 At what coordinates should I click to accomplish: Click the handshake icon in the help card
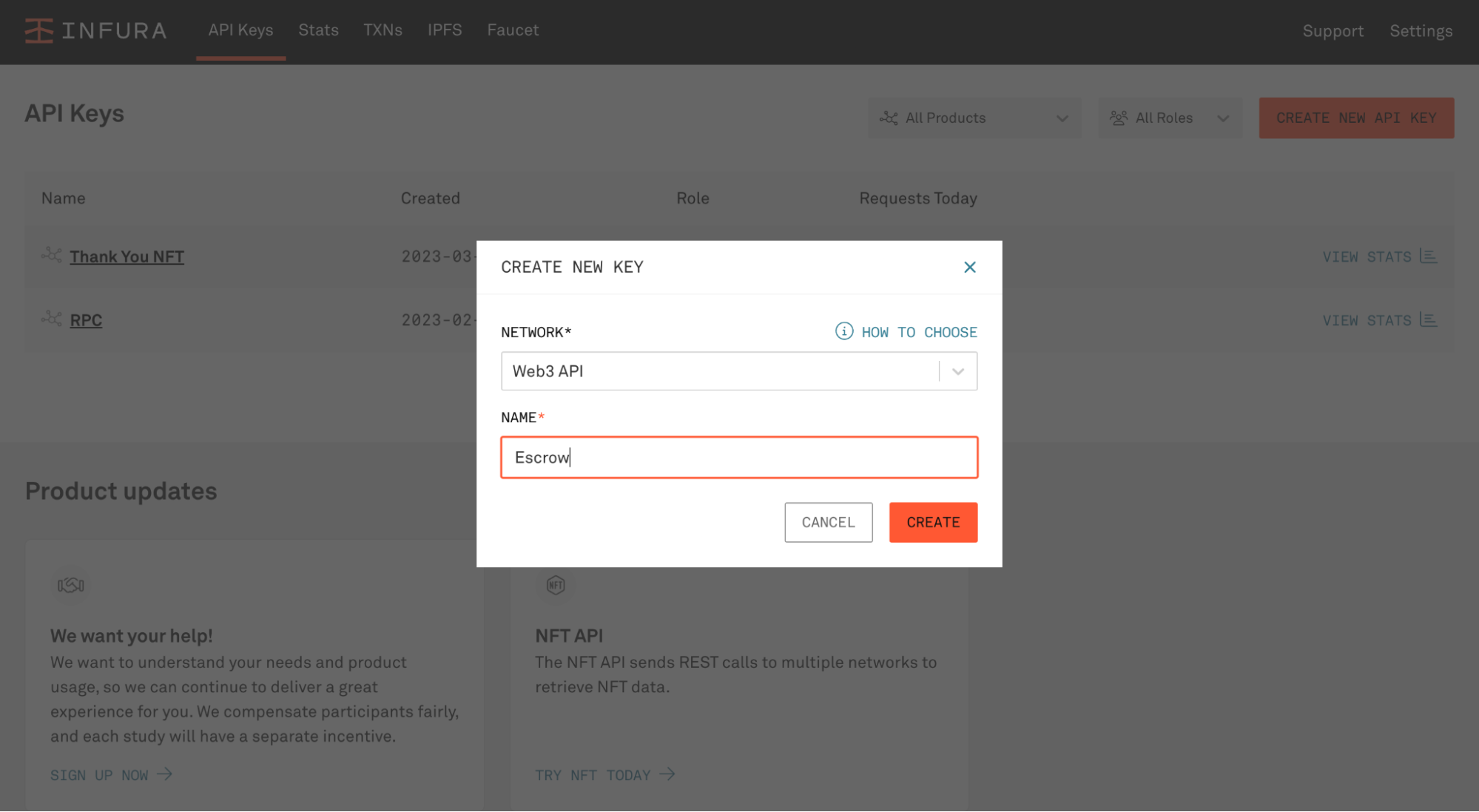[71, 585]
